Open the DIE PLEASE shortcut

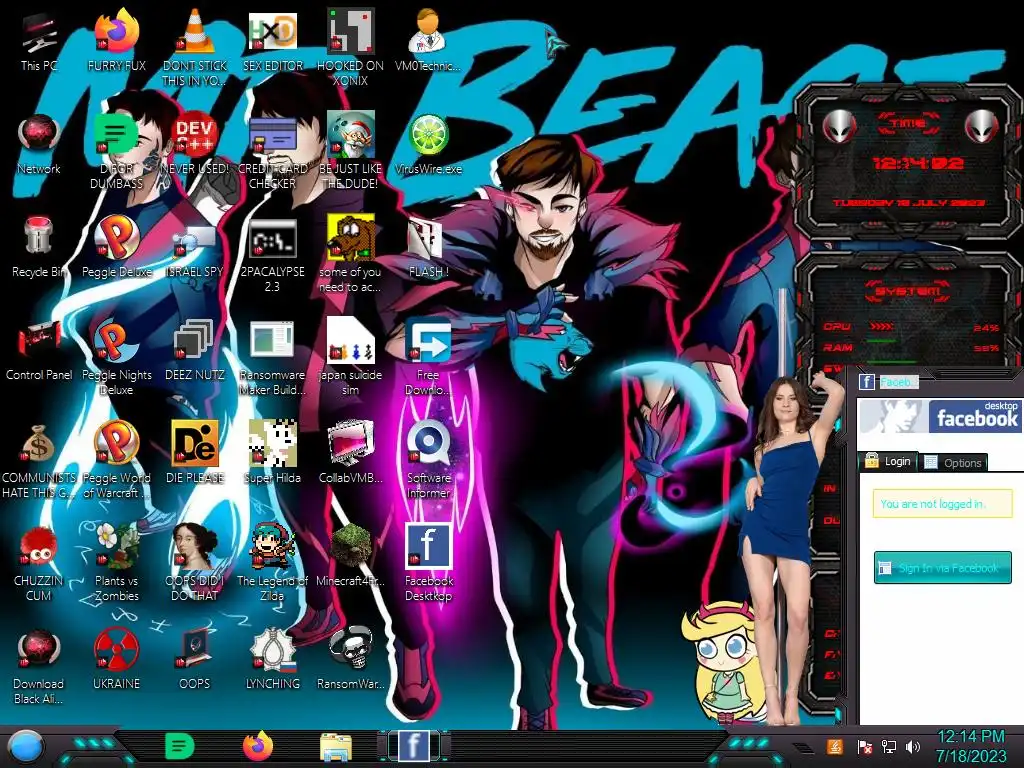pos(194,443)
